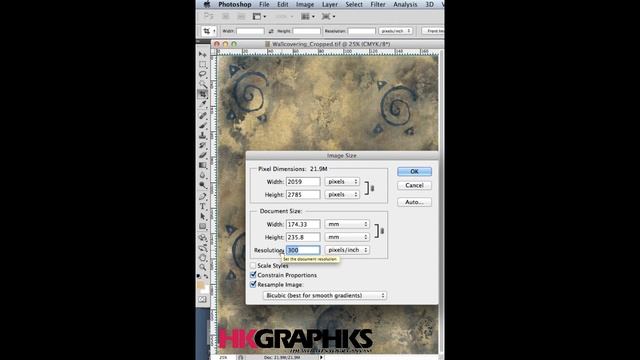Select the Lasso tool

click(x=203, y=74)
